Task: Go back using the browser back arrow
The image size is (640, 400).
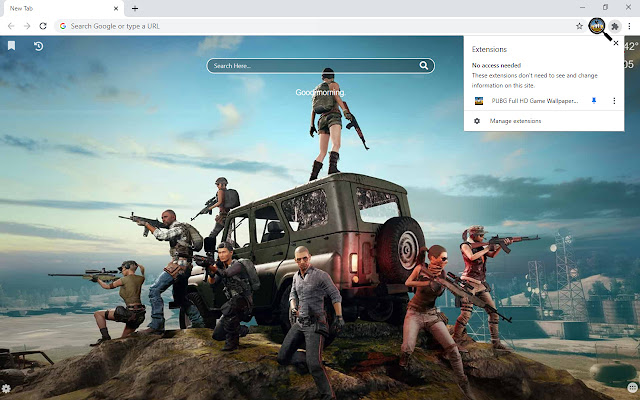Action: coord(11,26)
